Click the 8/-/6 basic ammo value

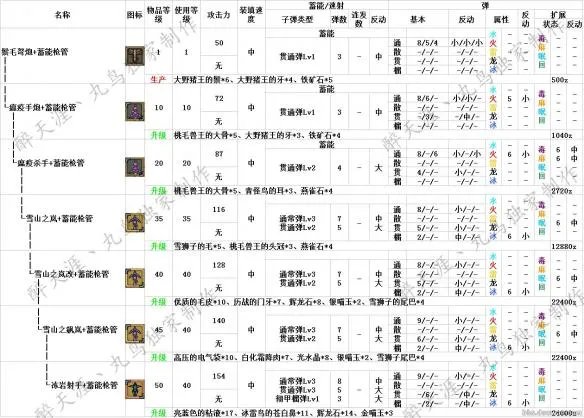427,154
